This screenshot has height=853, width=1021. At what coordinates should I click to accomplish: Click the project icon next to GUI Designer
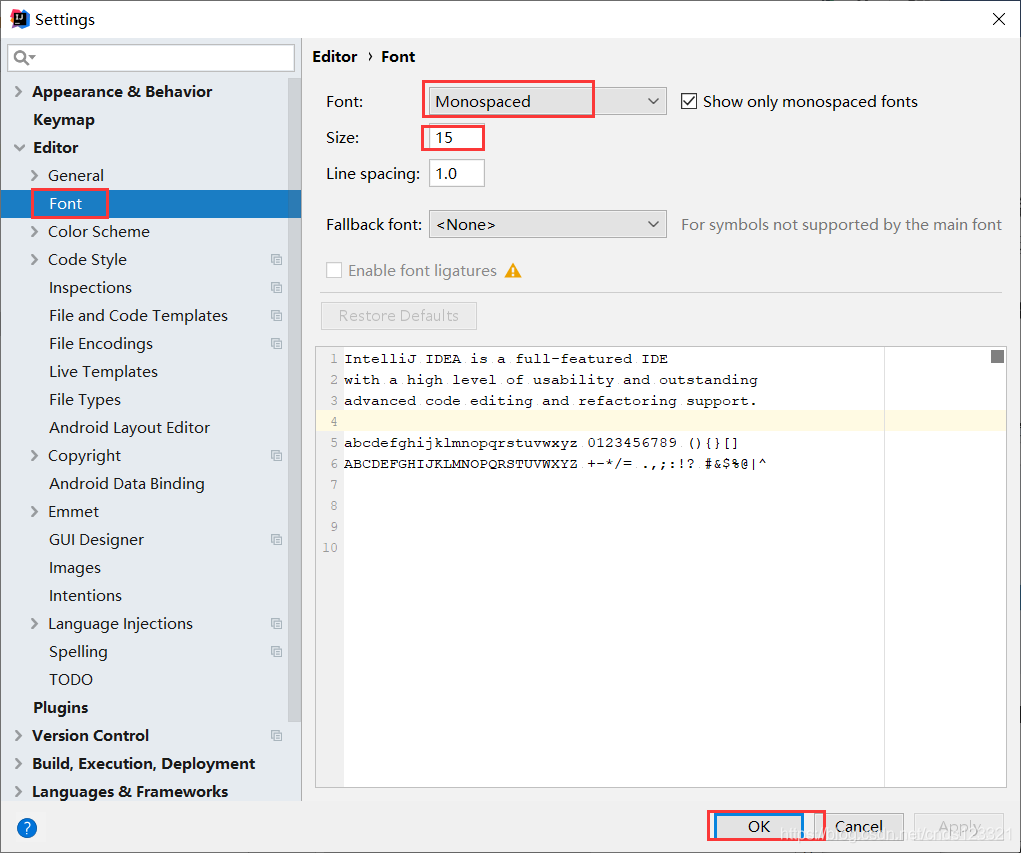point(277,539)
